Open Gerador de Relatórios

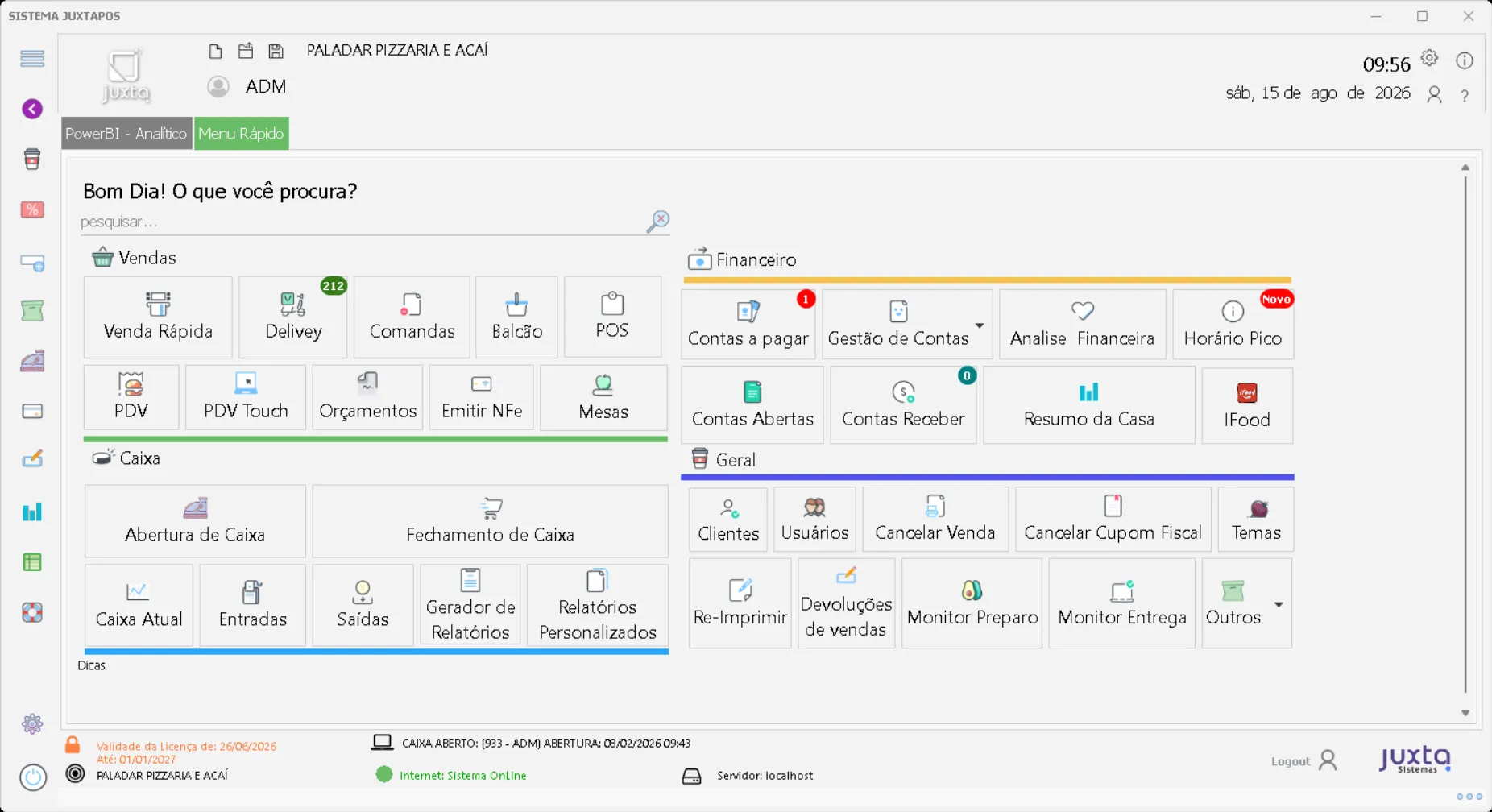[470, 605]
